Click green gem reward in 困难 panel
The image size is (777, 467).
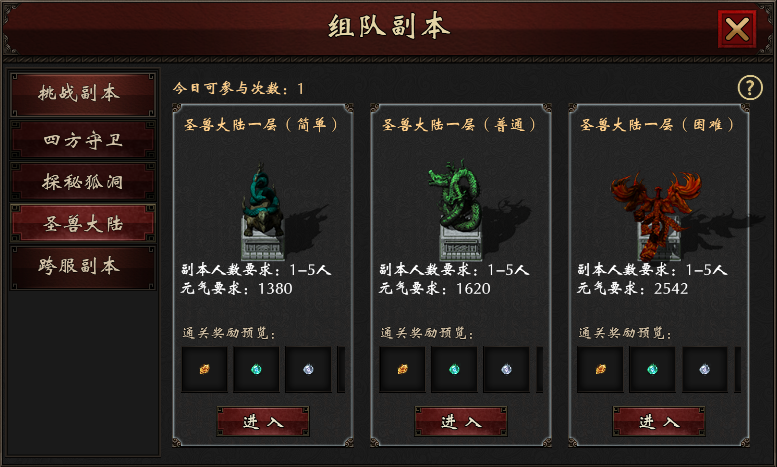[x=652, y=369]
